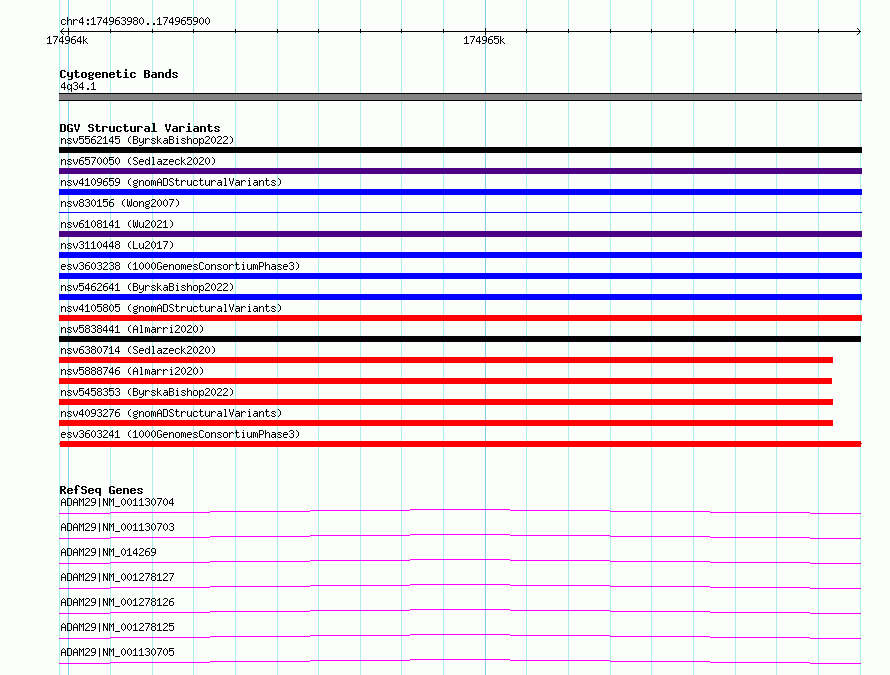Click the red bar under nsv5458353

point(446,402)
